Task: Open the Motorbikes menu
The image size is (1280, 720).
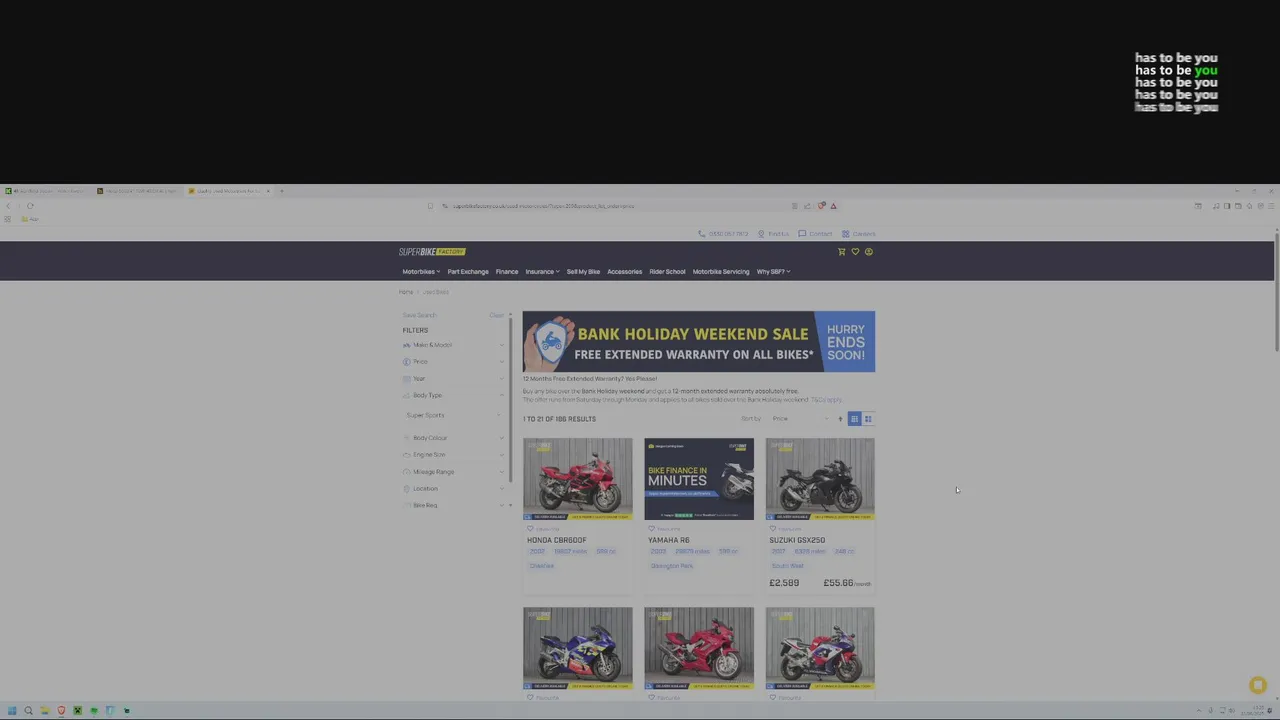Action: tap(421, 272)
